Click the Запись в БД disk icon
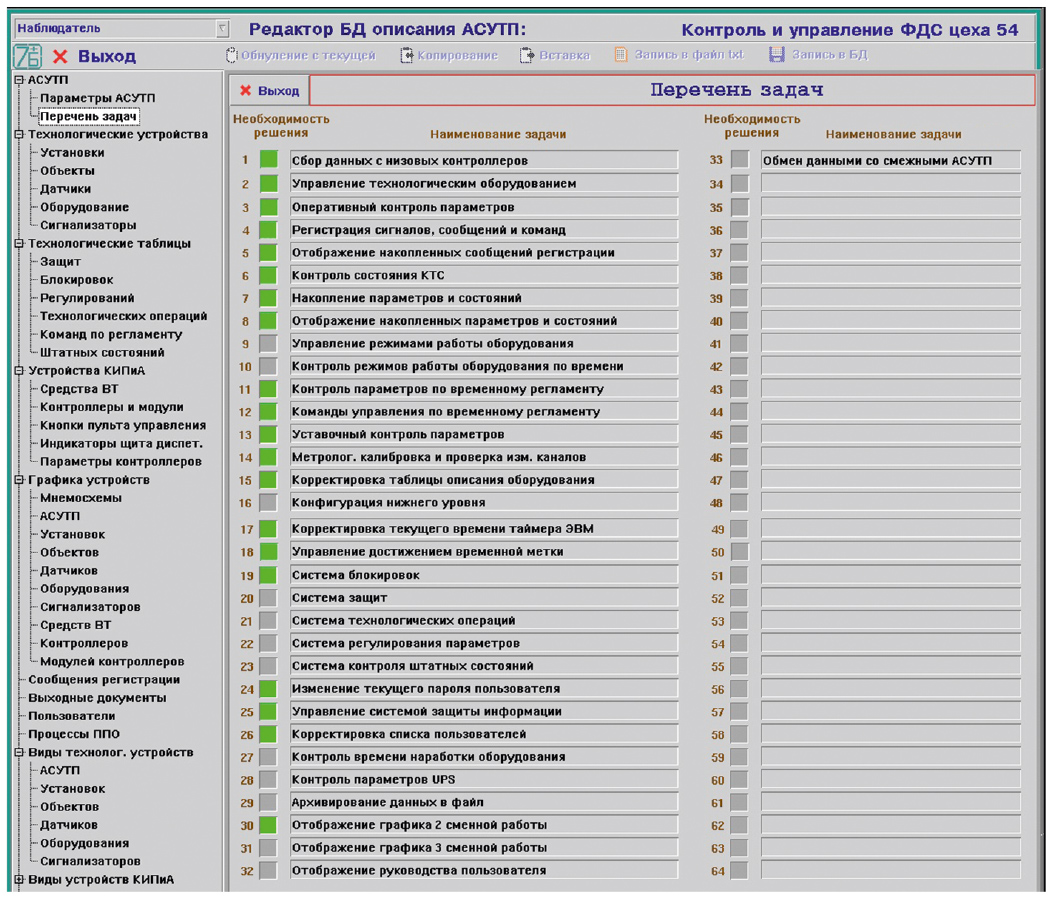This screenshot has height=897, width=1052. (x=777, y=55)
